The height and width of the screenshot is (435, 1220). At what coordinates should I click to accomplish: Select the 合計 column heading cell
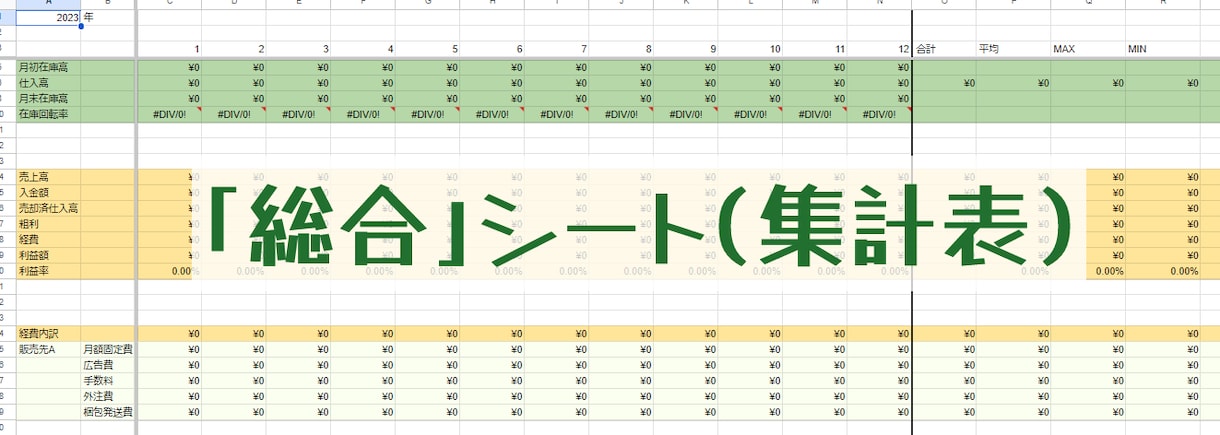(944, 48)
